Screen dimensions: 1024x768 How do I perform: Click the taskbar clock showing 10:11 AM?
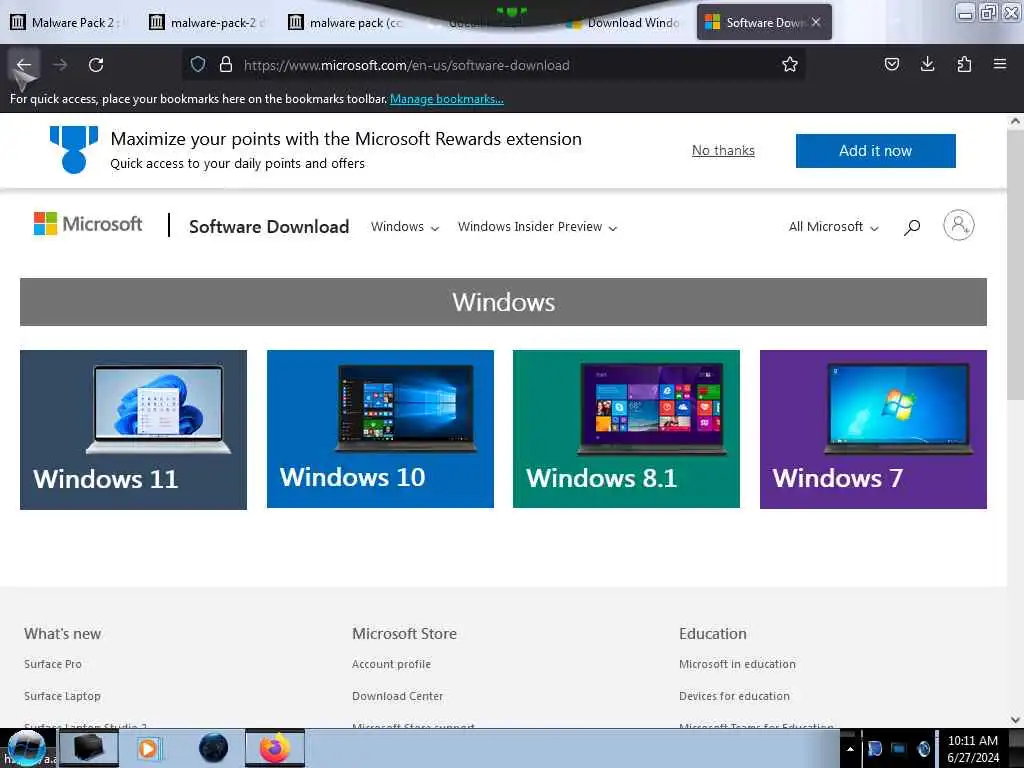coord(973,748)
